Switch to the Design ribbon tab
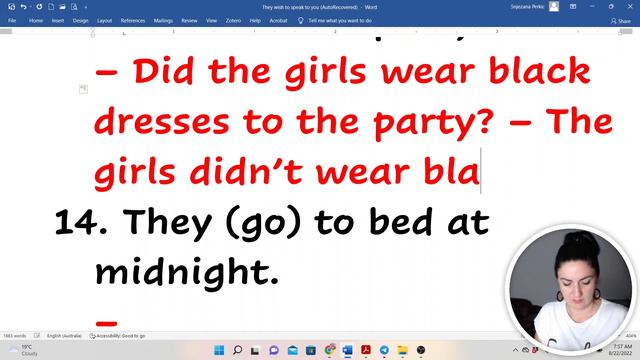This screenshot has height=360, width=640. pyautogui.click(x=80, y=20)
